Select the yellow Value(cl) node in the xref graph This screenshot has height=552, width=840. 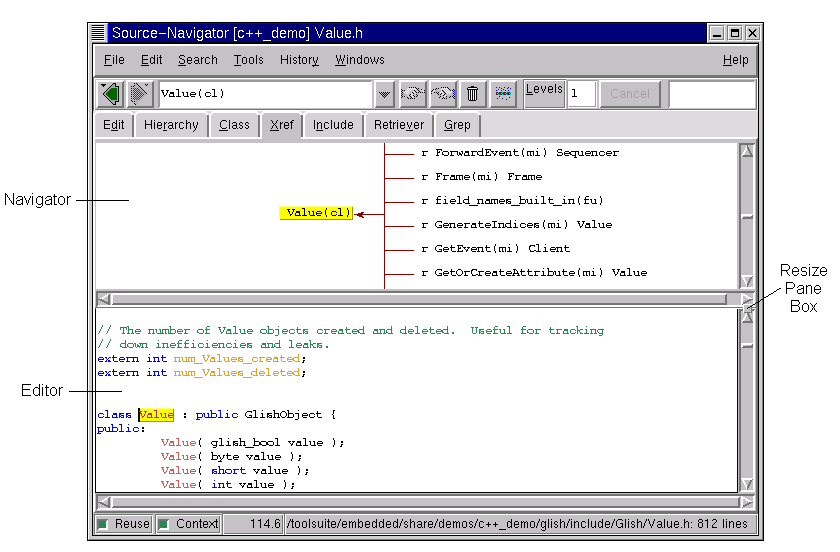click(x=317, y=213)
